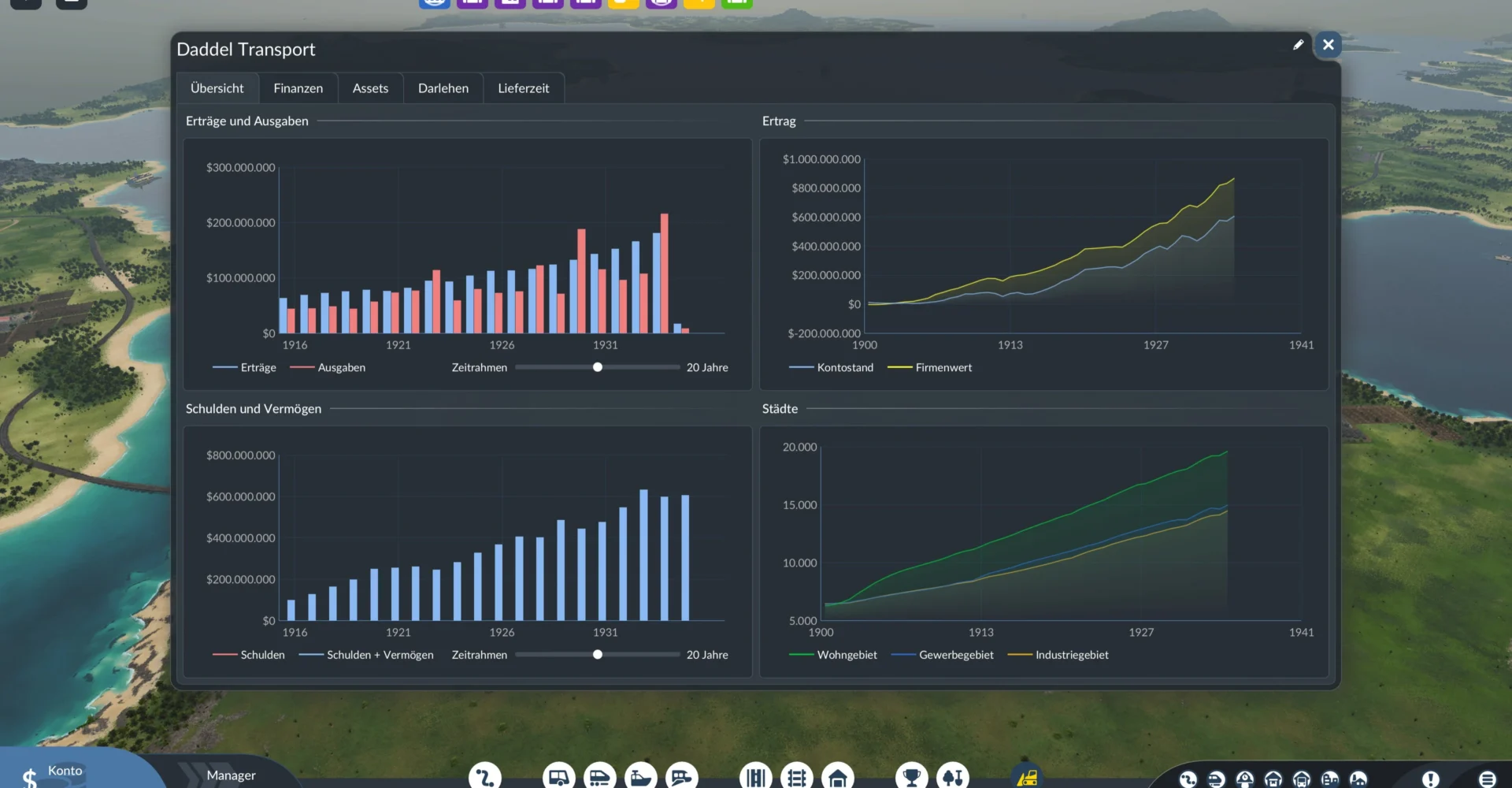
Task: Click the Schulden + Vermögen legend entry
Action: tap(366, 655)
